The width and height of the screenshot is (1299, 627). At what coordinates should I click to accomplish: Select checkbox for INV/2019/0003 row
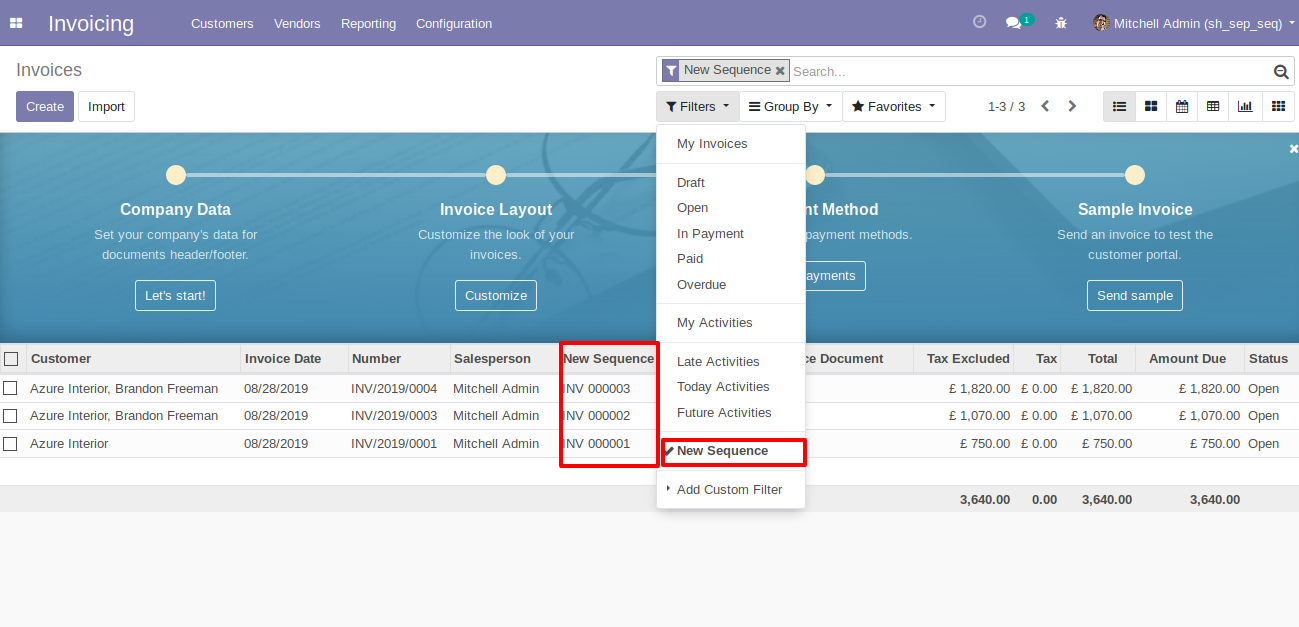[x=10, y=416]
